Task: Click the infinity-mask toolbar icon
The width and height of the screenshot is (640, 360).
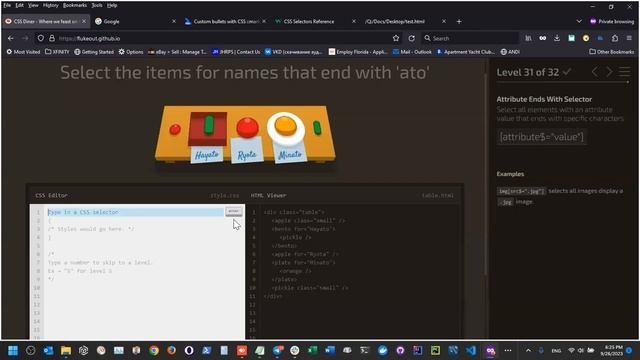Action: [542, 38]
